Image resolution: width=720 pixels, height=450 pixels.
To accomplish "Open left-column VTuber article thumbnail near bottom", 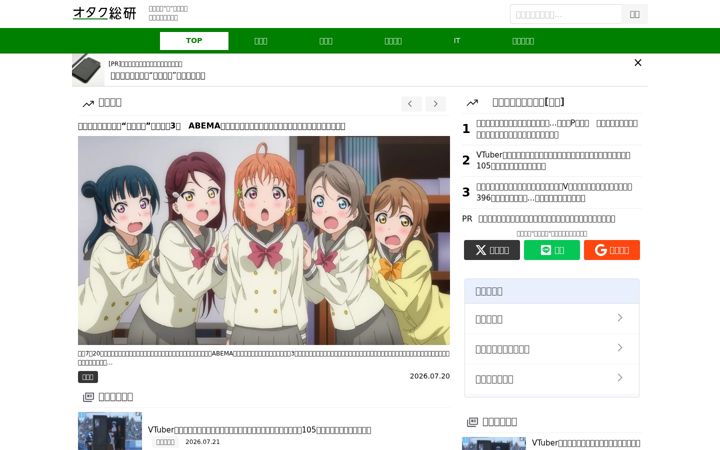I will coord(110,431).
